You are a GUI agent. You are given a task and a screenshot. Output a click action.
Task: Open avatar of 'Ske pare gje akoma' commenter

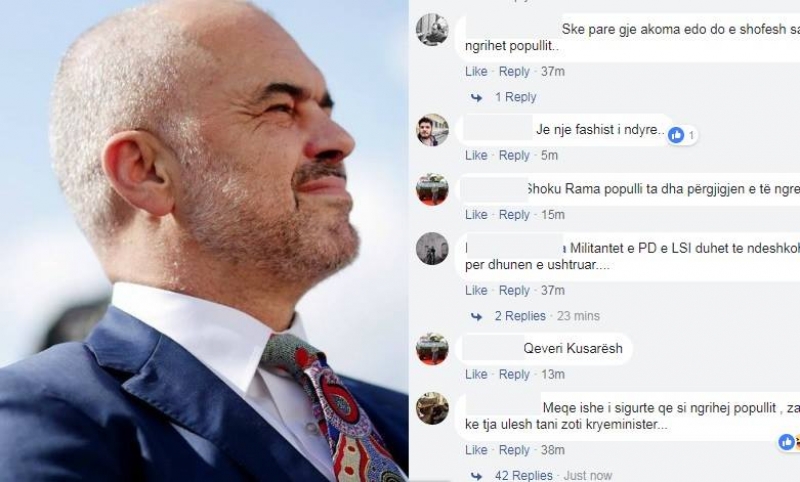tap(432, 30)
